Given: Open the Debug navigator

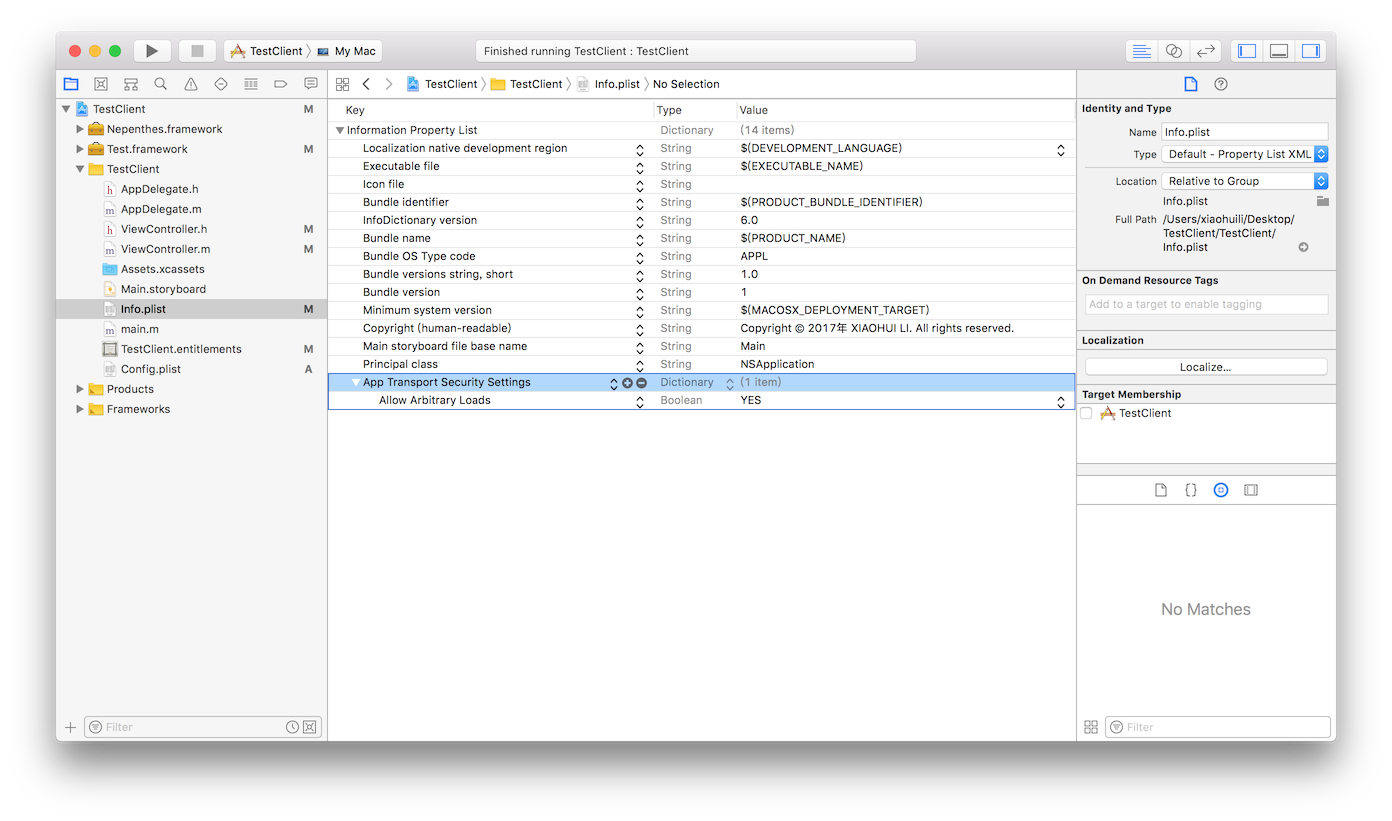Looking at the screenshot, I should coord(251,84).
